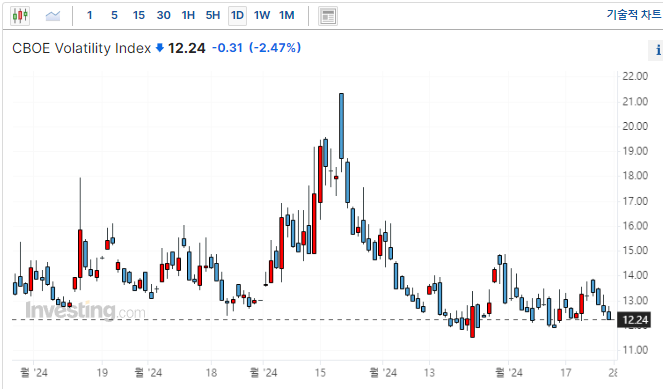663x389 pixels.
Task: Click the 15.00 price axis label
Action: pyautogui.click(x=635, y=250)
